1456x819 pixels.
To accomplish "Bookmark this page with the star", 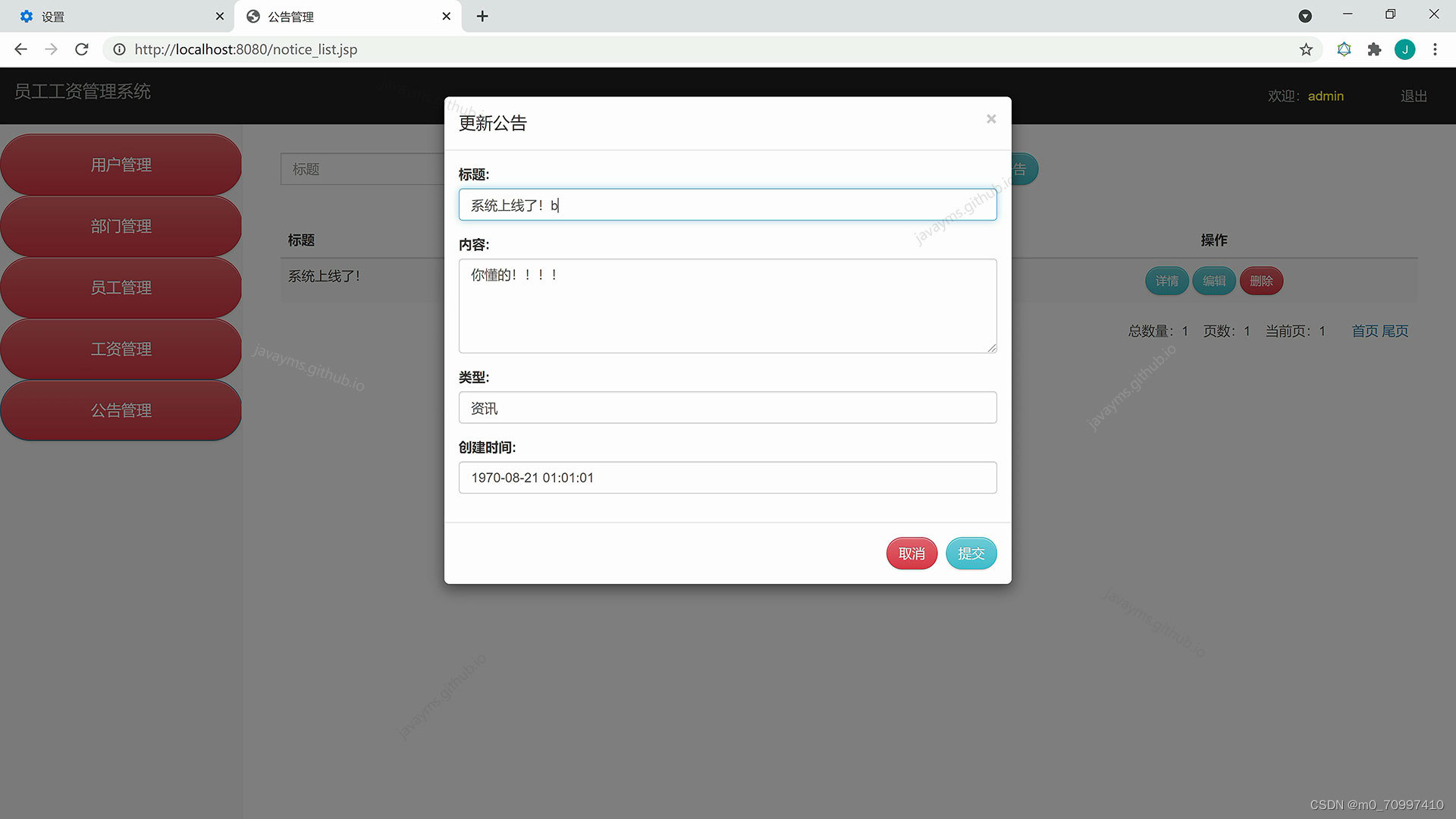I will 1306,49.
